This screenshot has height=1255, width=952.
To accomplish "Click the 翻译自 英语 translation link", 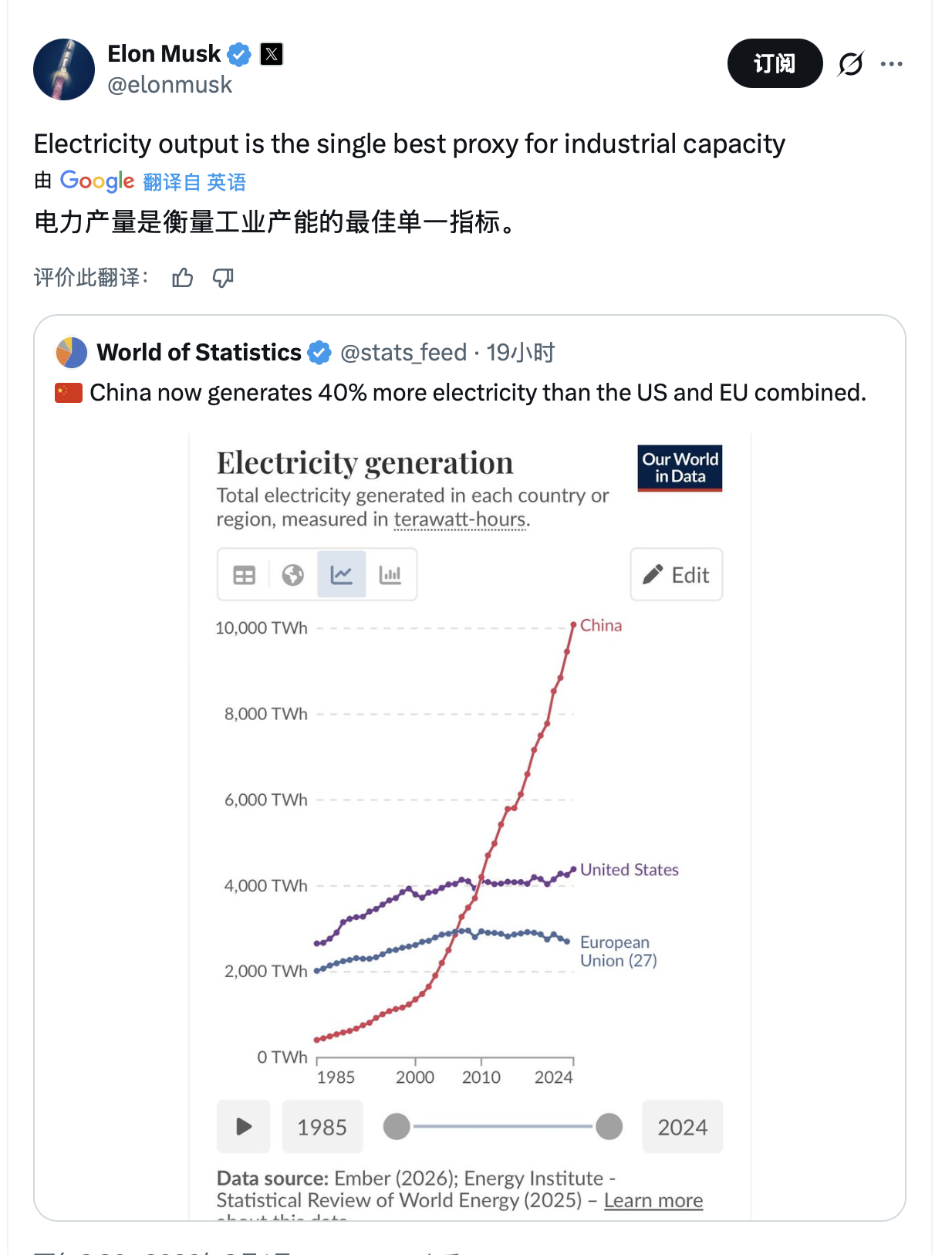I will click(194, 182).
